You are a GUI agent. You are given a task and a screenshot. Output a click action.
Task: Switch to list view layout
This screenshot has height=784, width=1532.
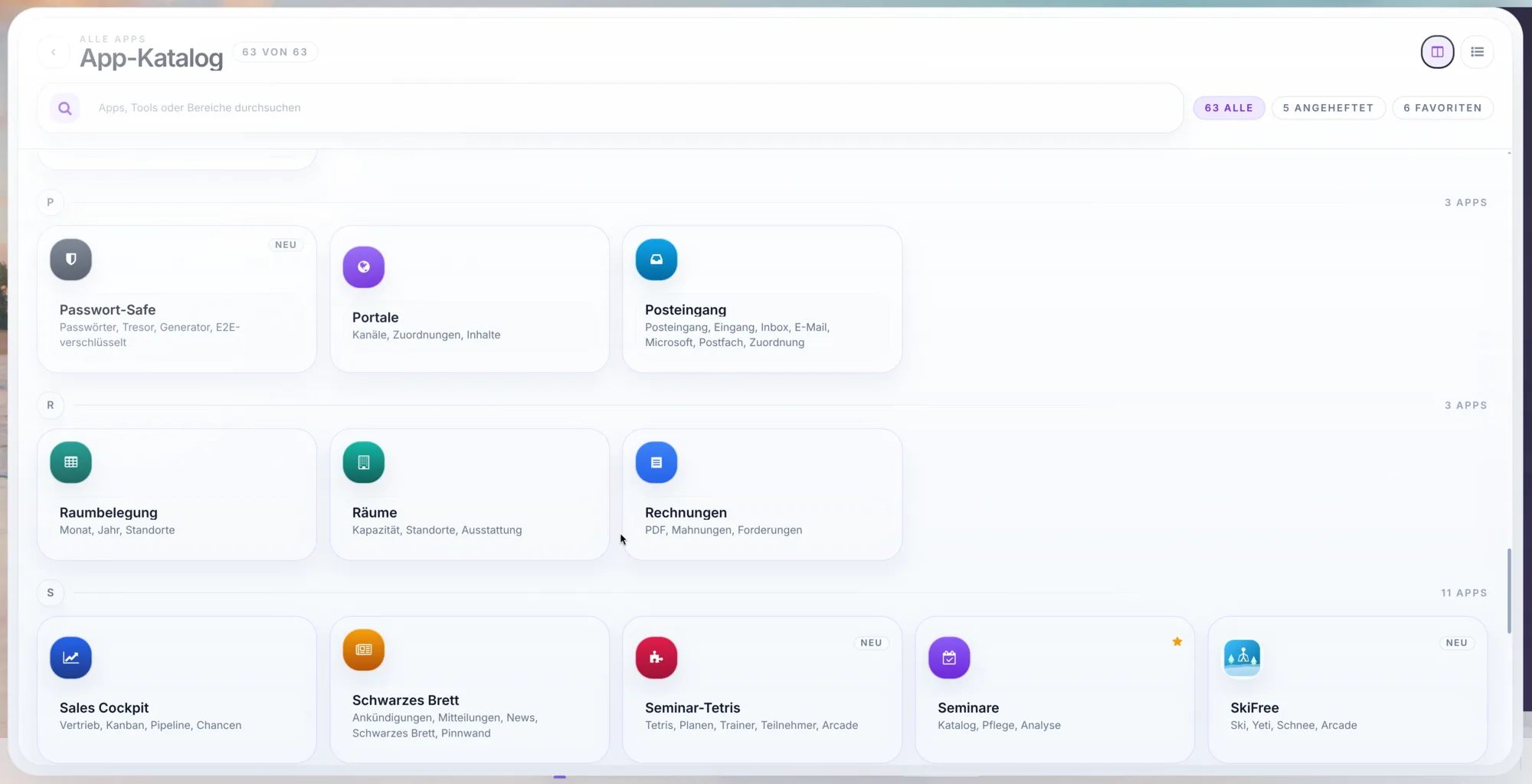click(x=1478, y=52)
